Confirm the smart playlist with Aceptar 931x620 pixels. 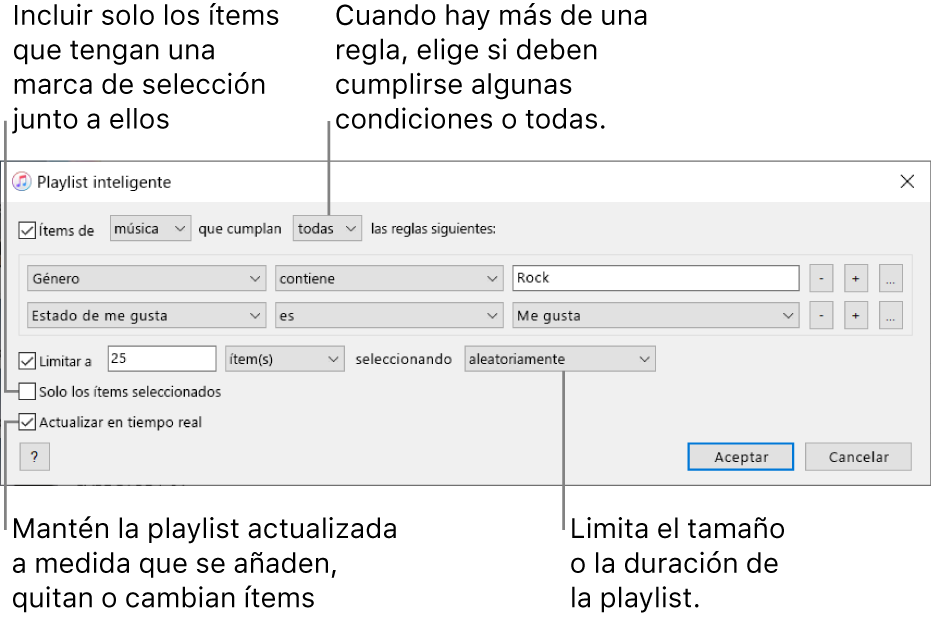[740, 456]
